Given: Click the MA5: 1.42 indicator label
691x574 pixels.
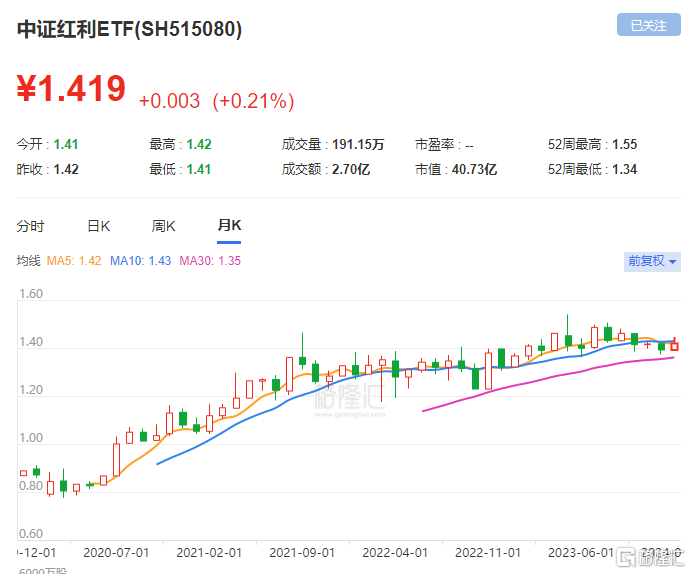Looking at the screenshot, I should click(74, 261).
